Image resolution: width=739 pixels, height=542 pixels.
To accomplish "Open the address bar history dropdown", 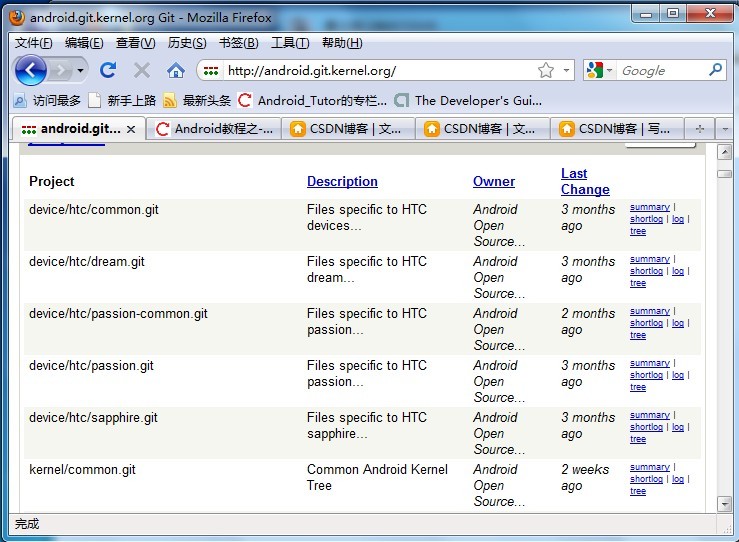I will [x=566, y=71].
